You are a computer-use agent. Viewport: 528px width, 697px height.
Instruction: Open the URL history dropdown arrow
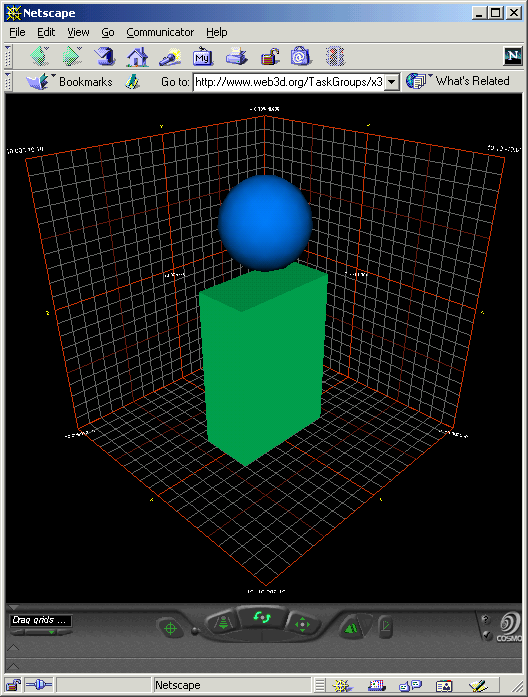click(x=392, y=82)
